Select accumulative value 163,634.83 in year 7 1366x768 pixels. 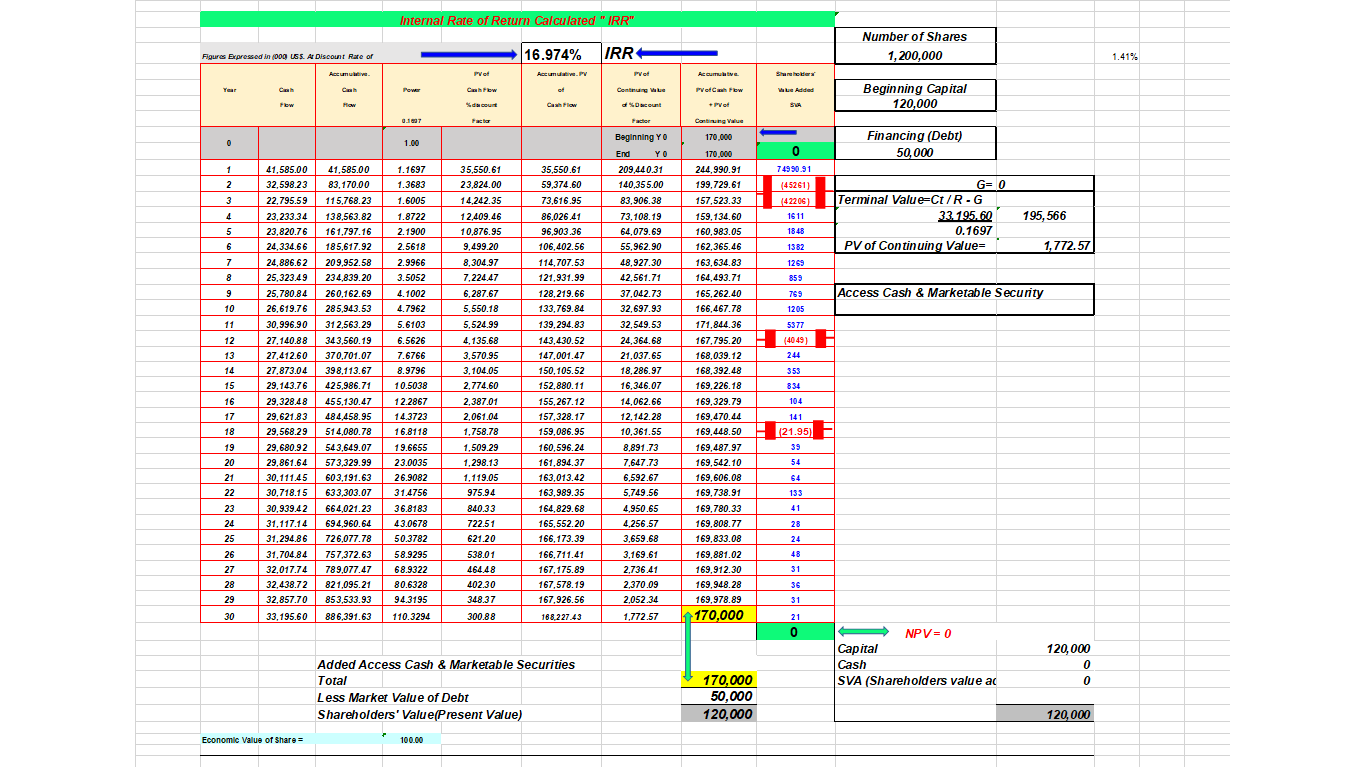(x=719, y=262)
